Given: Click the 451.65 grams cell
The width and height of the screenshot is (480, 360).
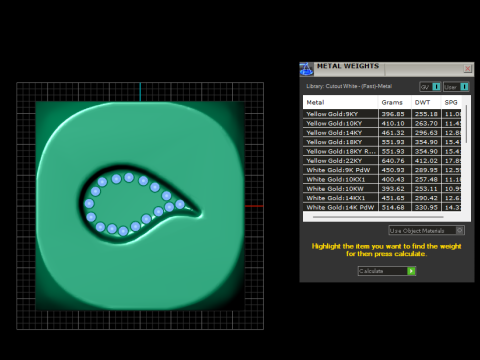Looking at the screenshot, I should (x=395, y=198).
